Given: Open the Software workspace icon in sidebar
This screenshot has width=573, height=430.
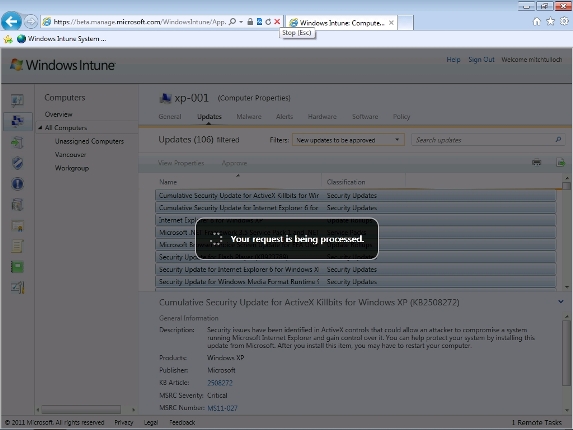Looking at the screenshot, I should [17, 205].
